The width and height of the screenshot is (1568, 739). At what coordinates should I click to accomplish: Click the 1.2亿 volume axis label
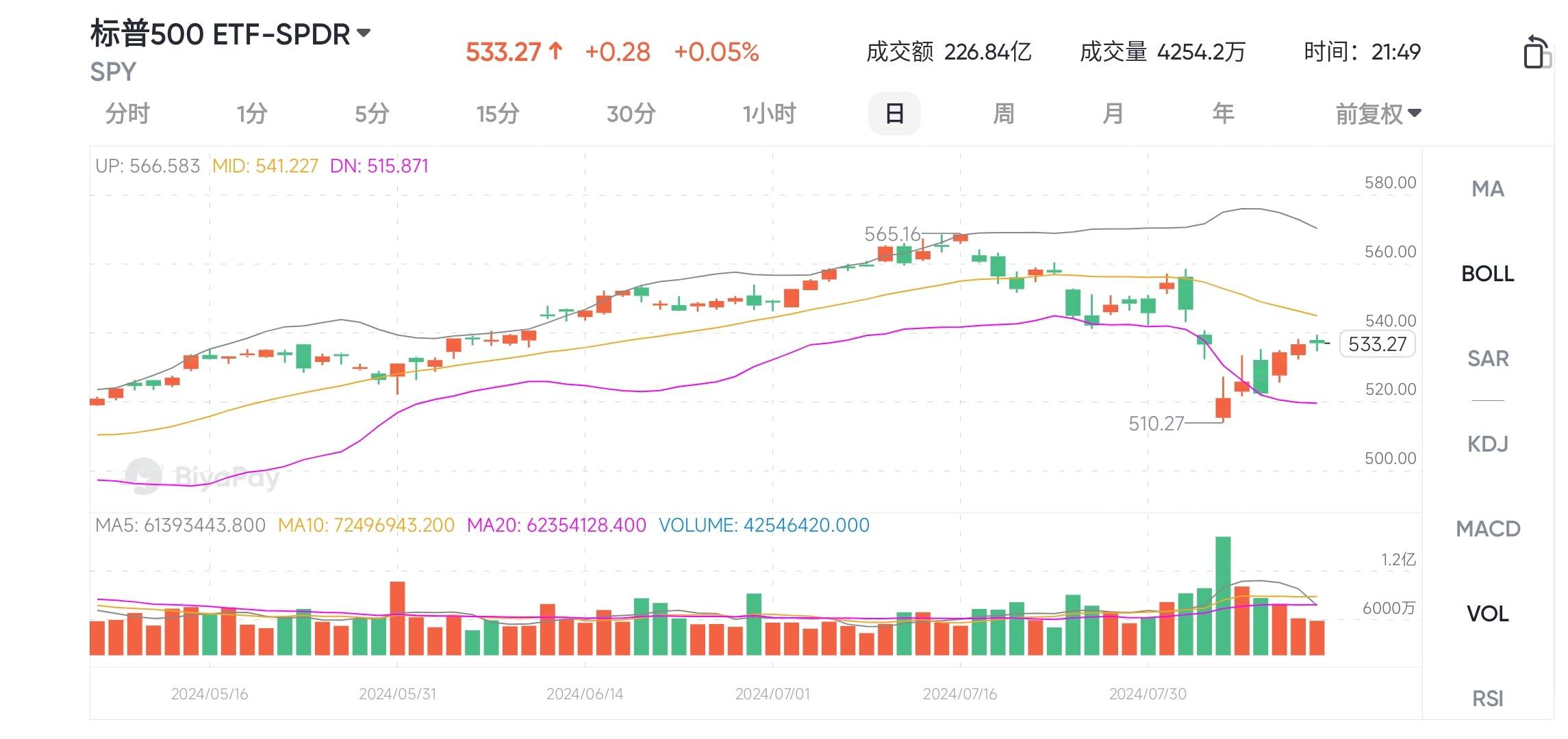pos(1398,560)
